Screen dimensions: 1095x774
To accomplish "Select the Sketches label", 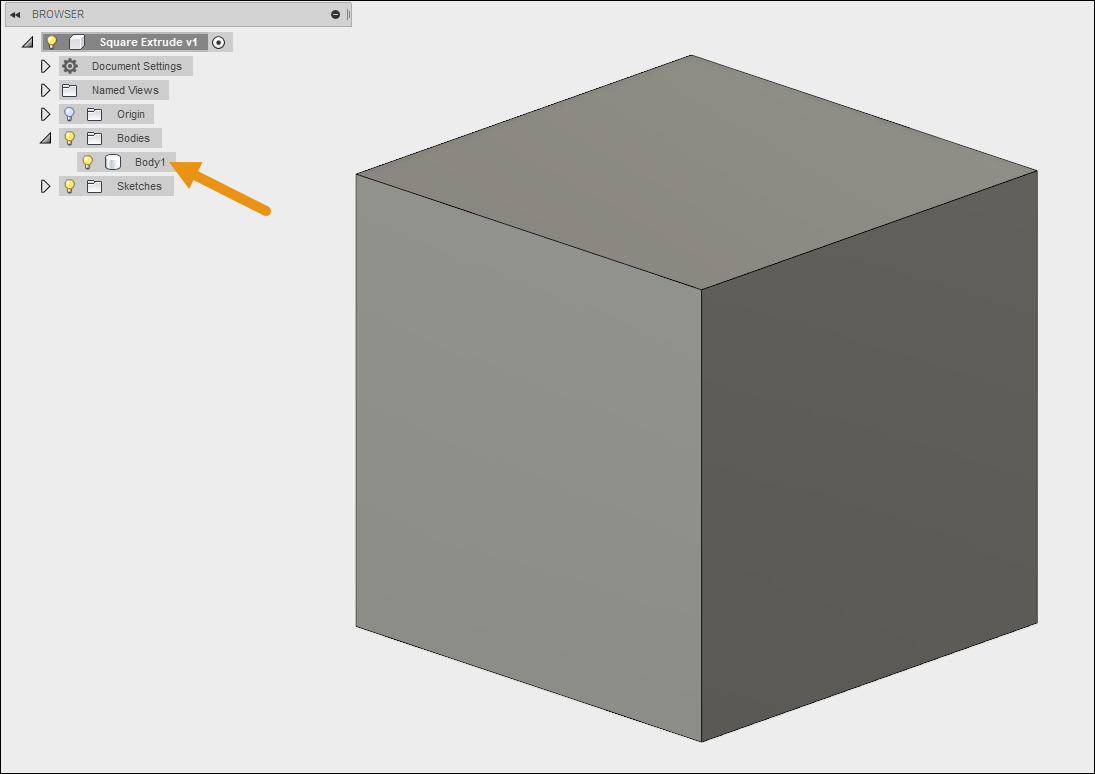I will pyautogui.click(x=139, y=187).
